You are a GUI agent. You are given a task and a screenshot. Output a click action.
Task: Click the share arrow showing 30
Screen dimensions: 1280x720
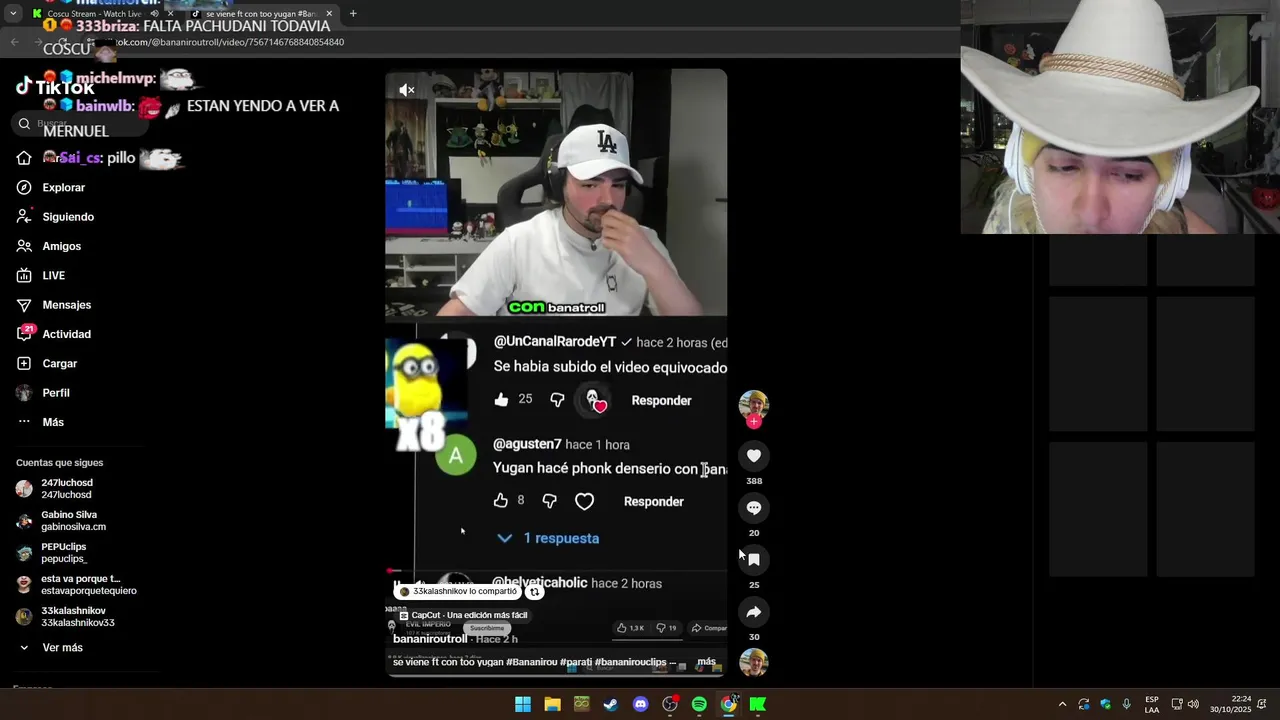tap(754, 612)
